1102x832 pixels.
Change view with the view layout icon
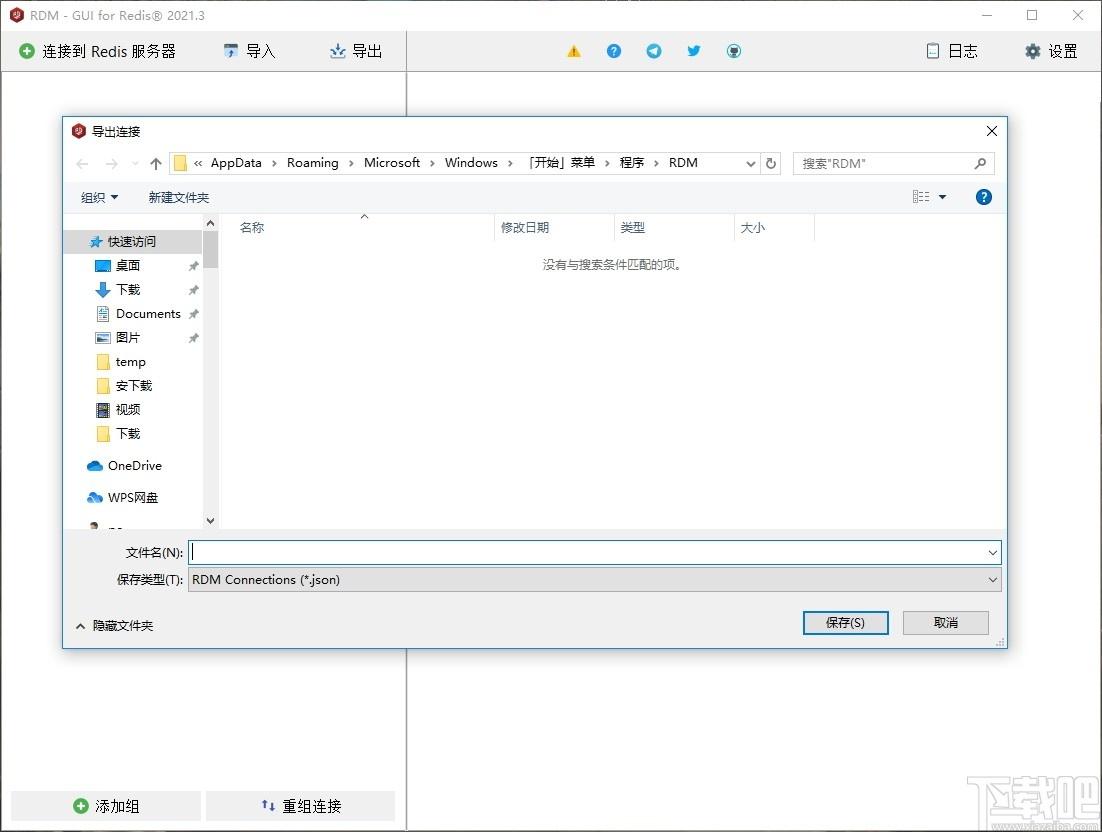[921, 197]
